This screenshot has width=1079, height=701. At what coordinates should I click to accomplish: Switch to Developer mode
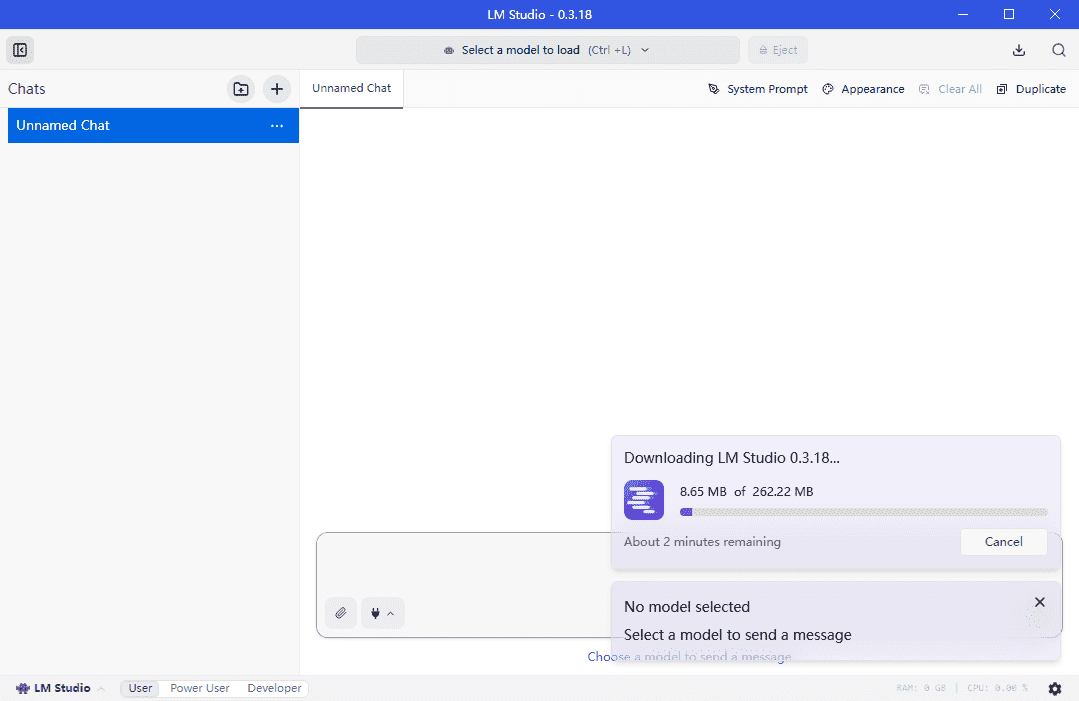click(274, 688)
